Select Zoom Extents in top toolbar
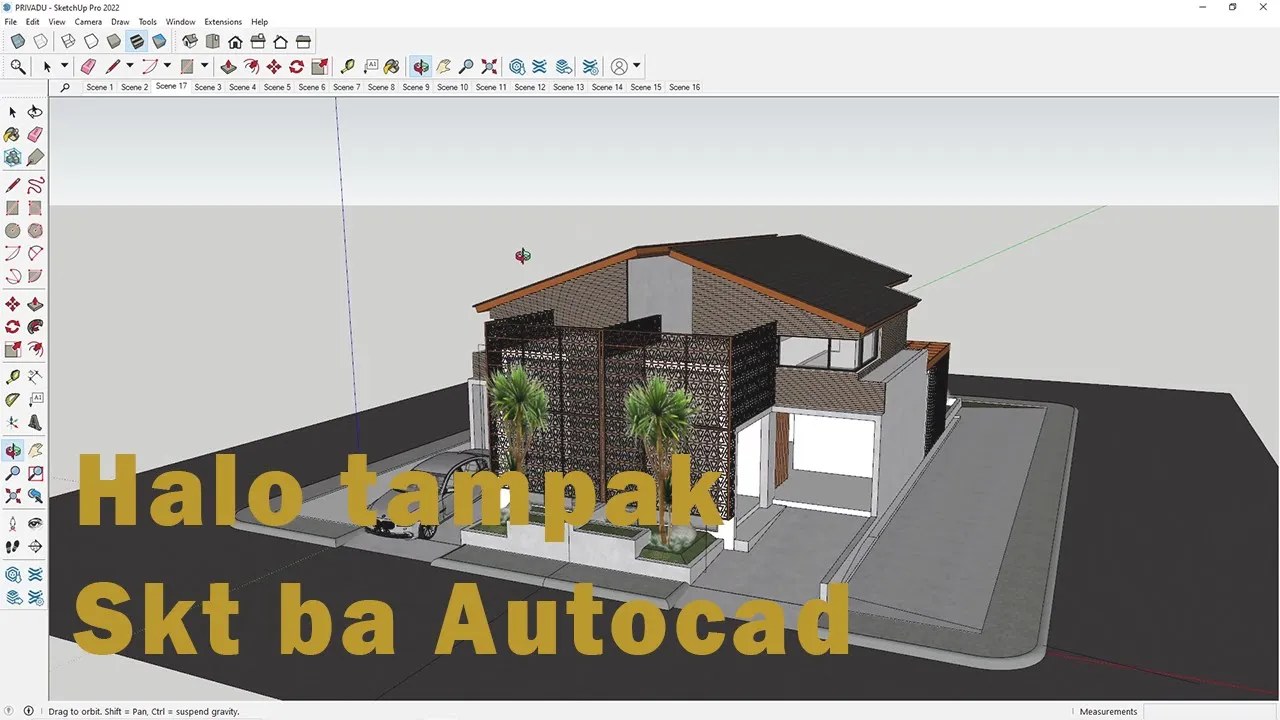 489,67
